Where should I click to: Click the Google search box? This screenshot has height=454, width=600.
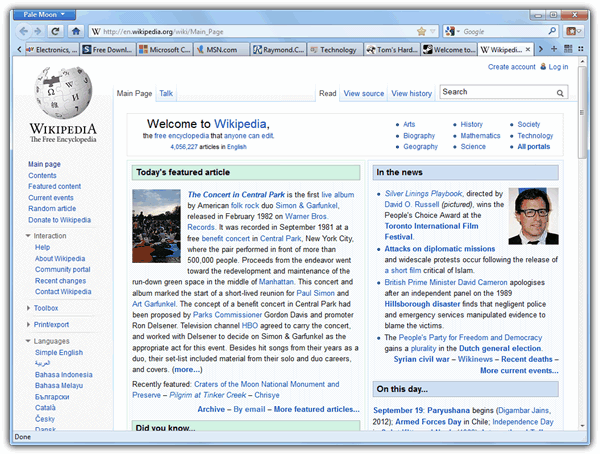(x=503, y=31)
